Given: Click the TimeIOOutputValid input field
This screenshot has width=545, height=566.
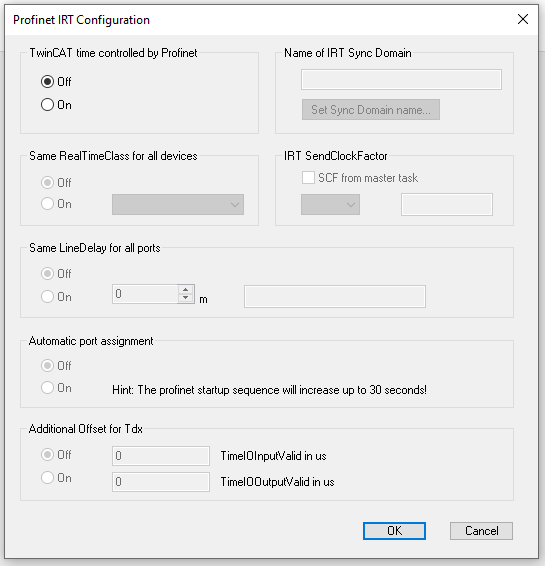Looking at the screenshot, I should (x=161, y=482).
